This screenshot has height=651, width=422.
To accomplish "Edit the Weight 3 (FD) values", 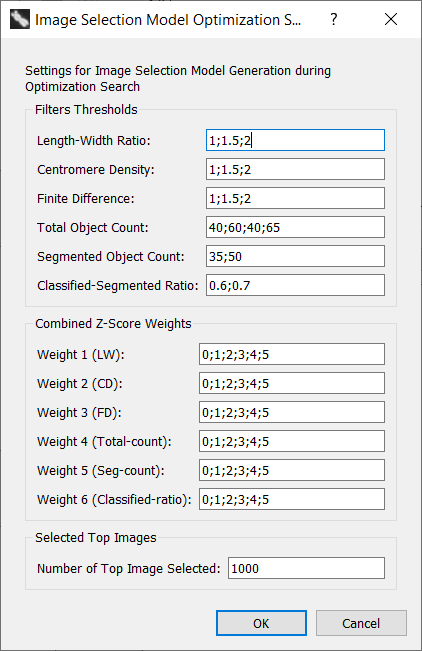I will click(292, 412).
